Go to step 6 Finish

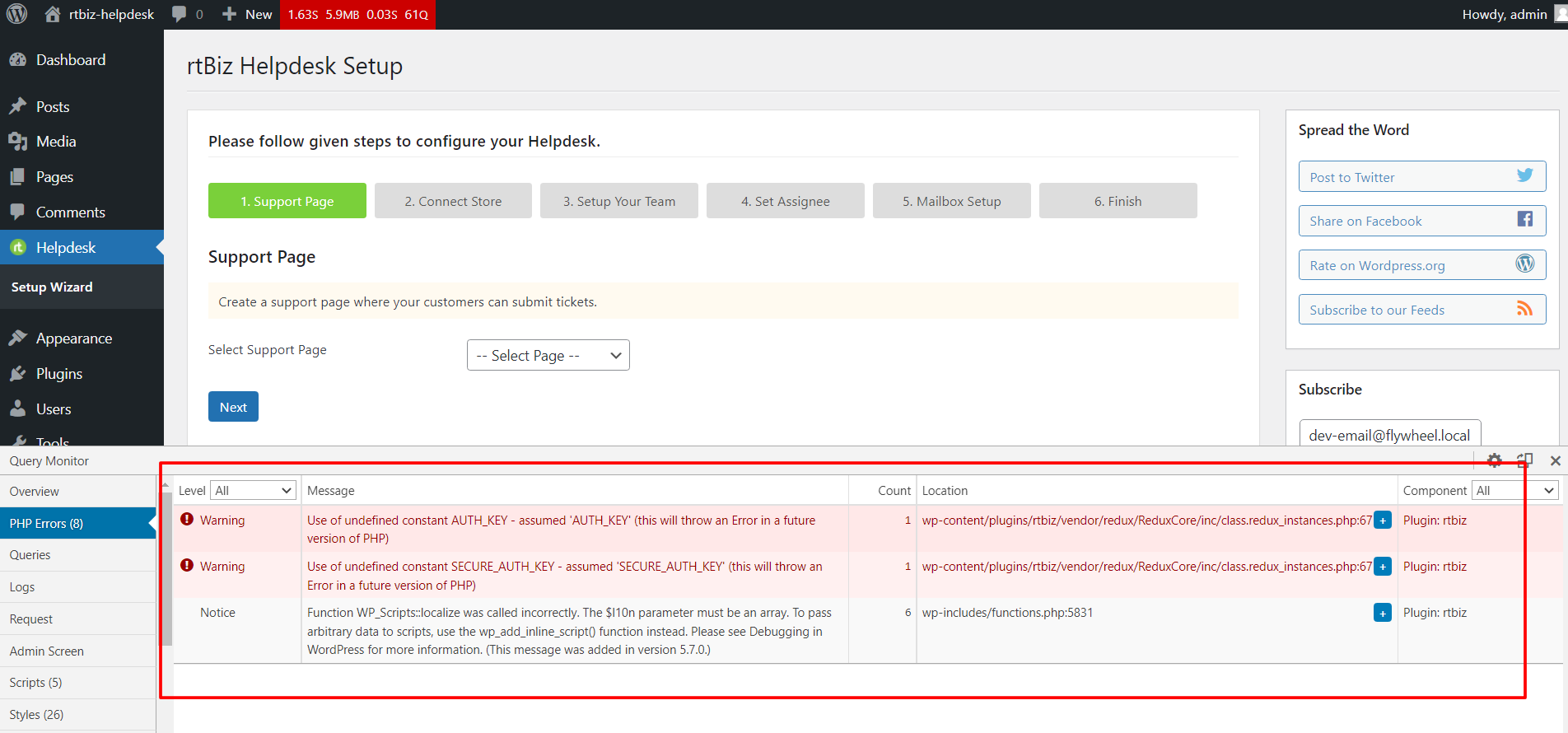point(1118,201)
